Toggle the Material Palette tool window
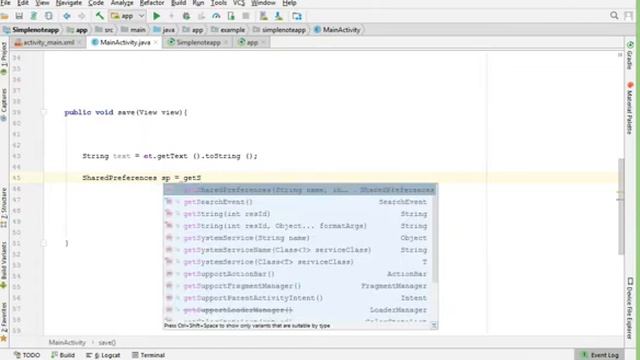The height and width of the screenshot is (360, 640). (x=630, y=108)
